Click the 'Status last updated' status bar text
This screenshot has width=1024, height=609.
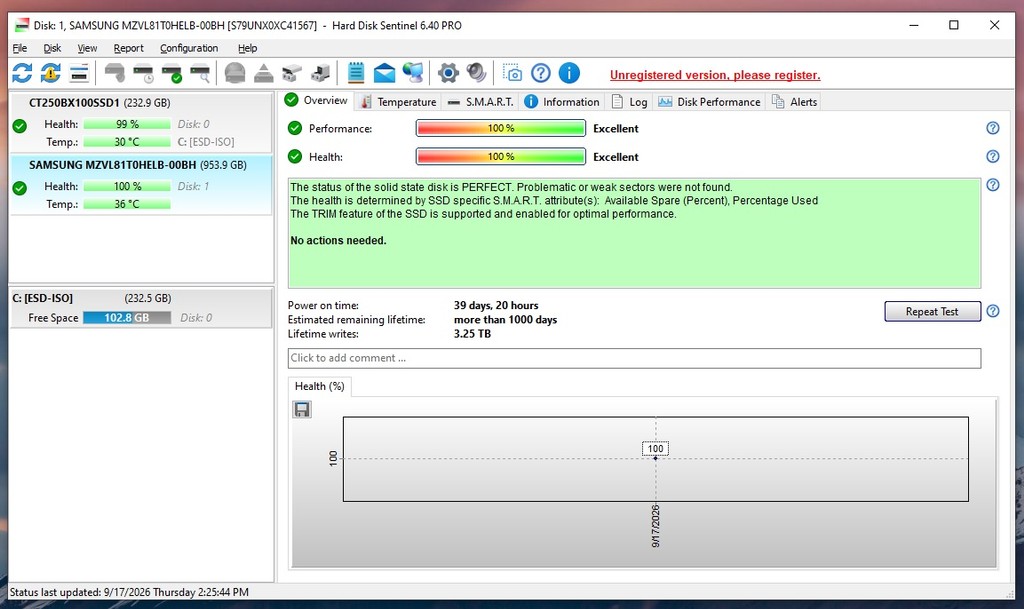pyautogui.click(x=129, y=592)
